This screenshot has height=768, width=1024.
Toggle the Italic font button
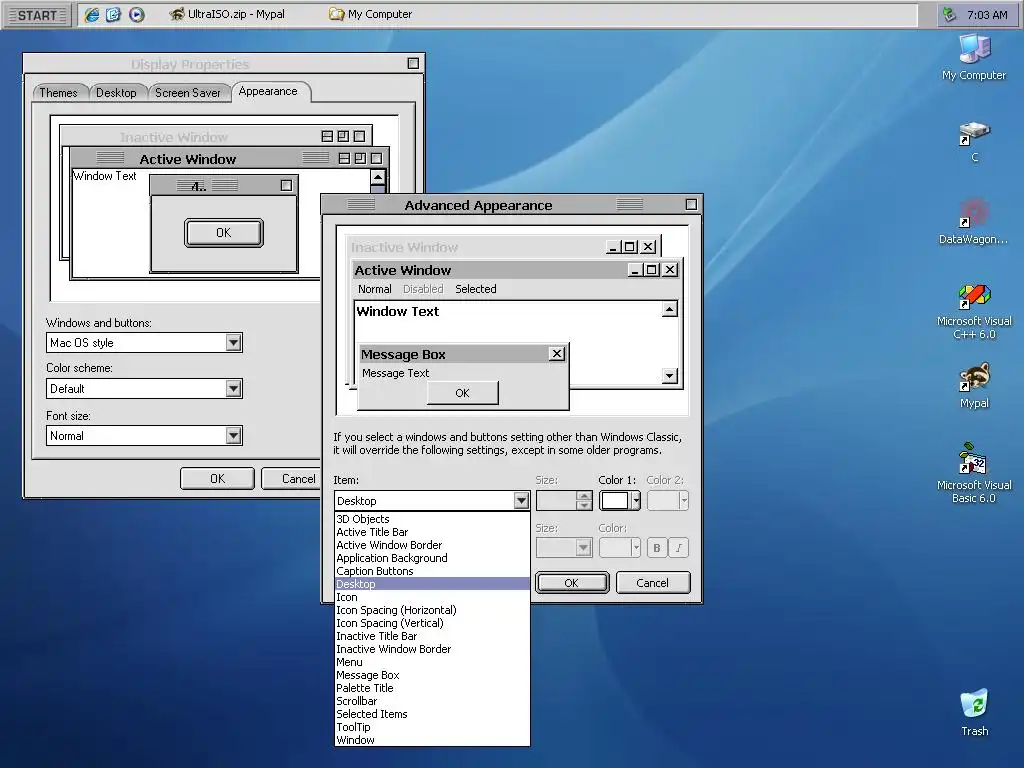[x=679, y=547]
